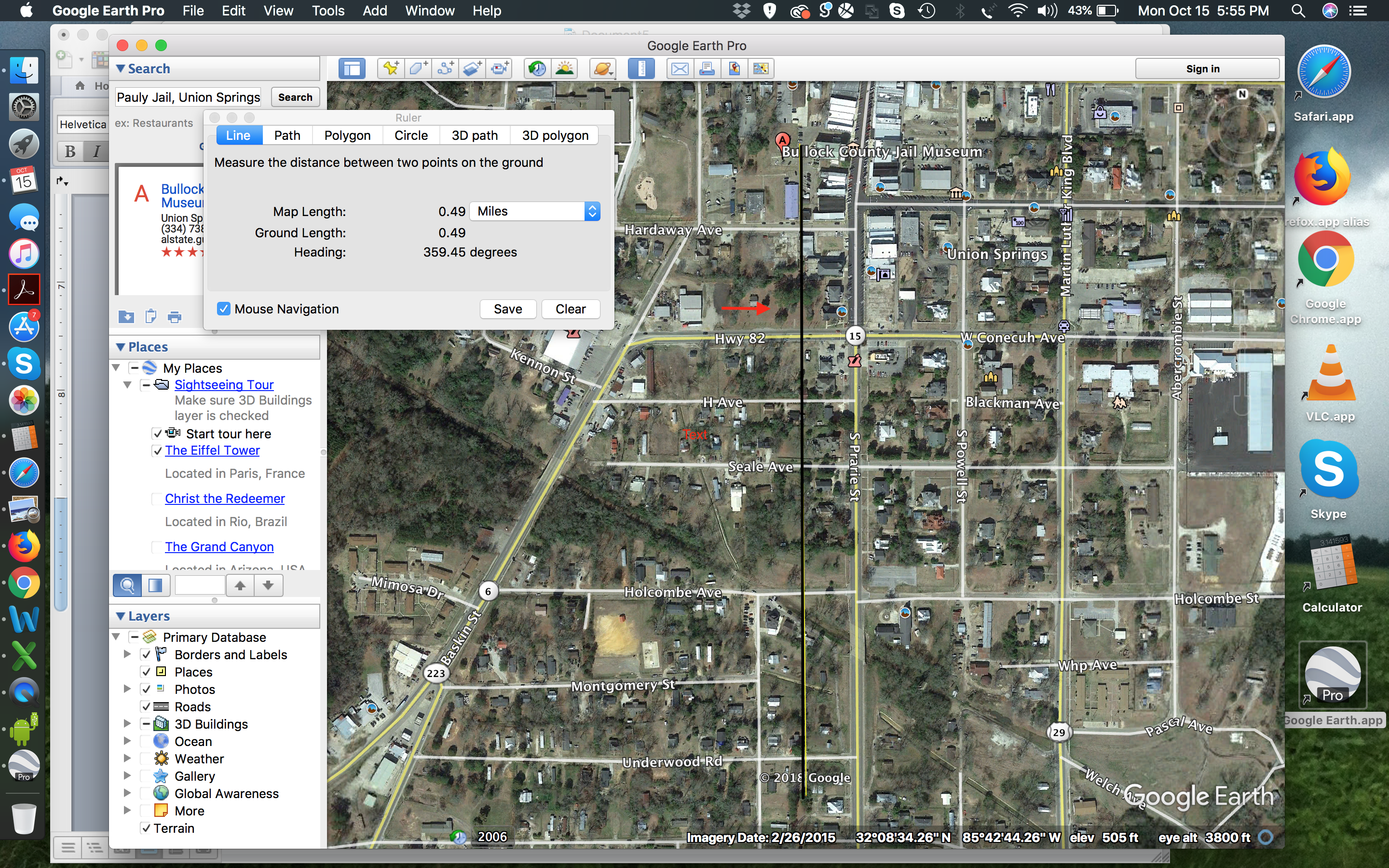This screenshot has height=868, width=1389.
Task: Open Finder in the Dock
Action: pyautogui.click(x=24, y=70)
